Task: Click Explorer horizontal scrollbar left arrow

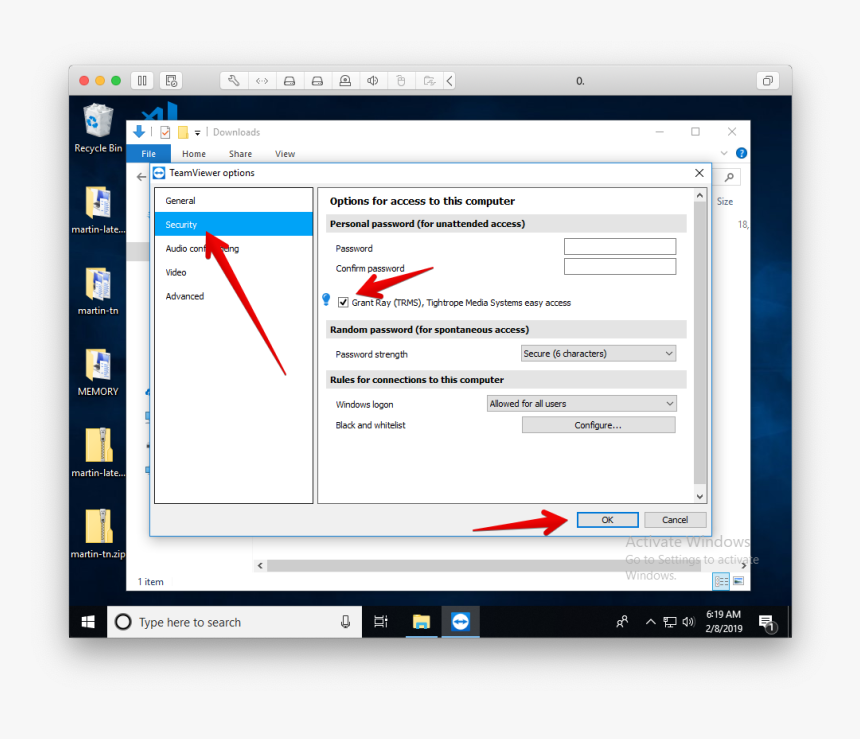Action: pyautogui.click(x=260, y=566)
